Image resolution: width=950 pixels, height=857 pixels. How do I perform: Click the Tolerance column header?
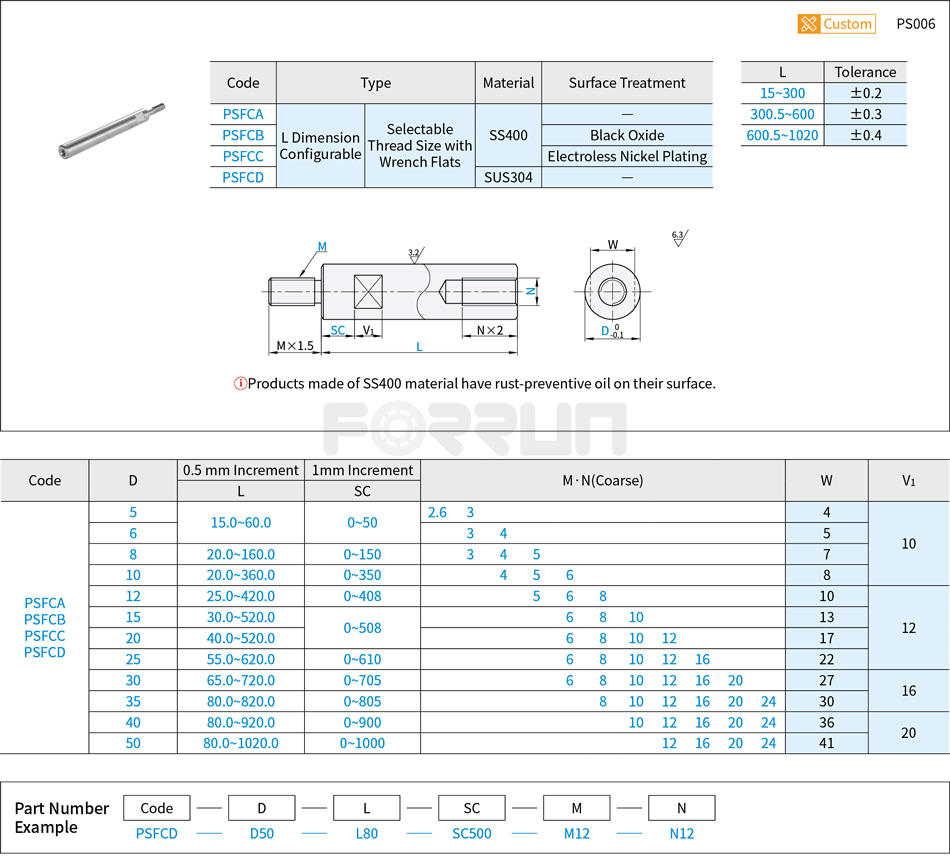tap(866, 72)
